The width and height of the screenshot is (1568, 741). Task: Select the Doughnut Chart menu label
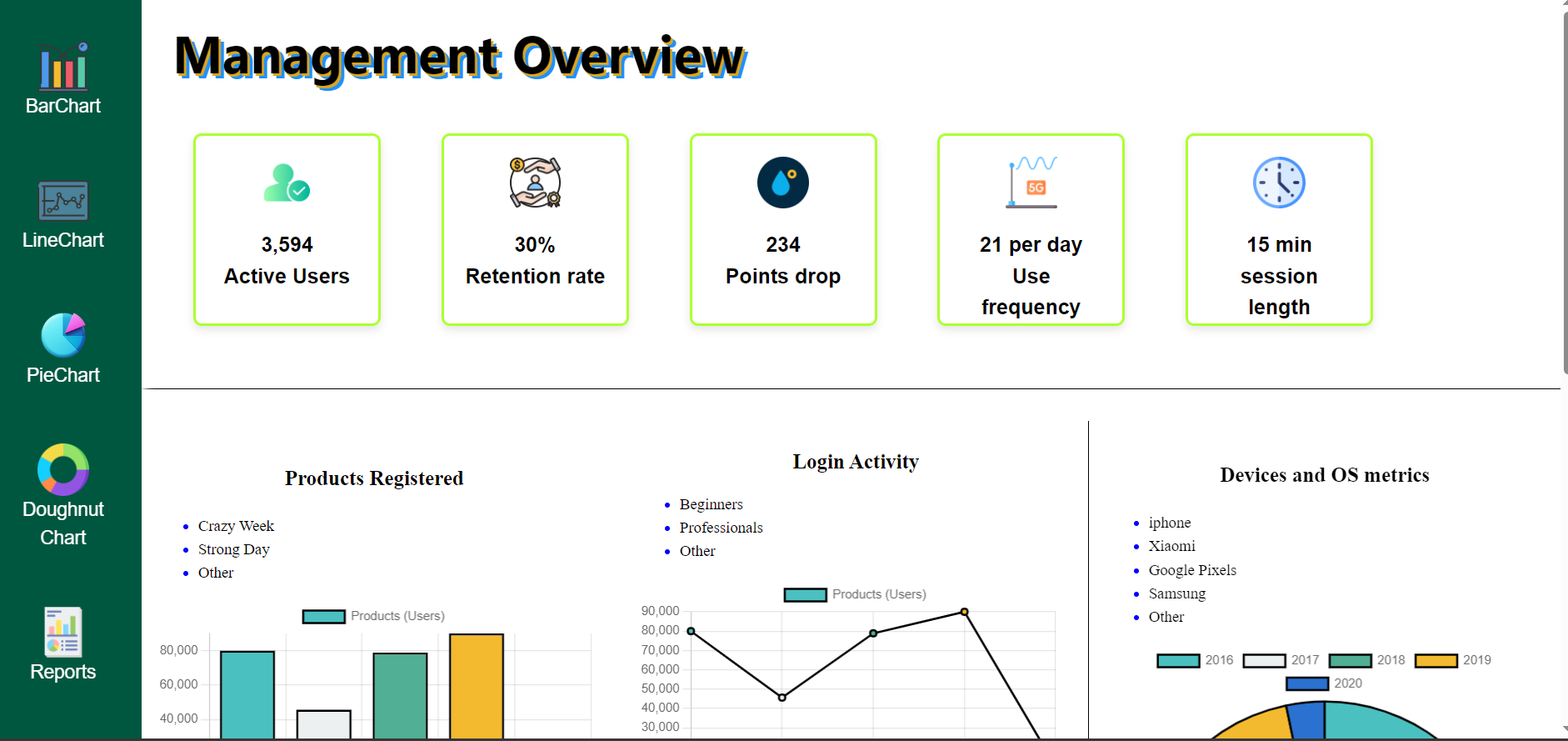[x=63, y=523]
